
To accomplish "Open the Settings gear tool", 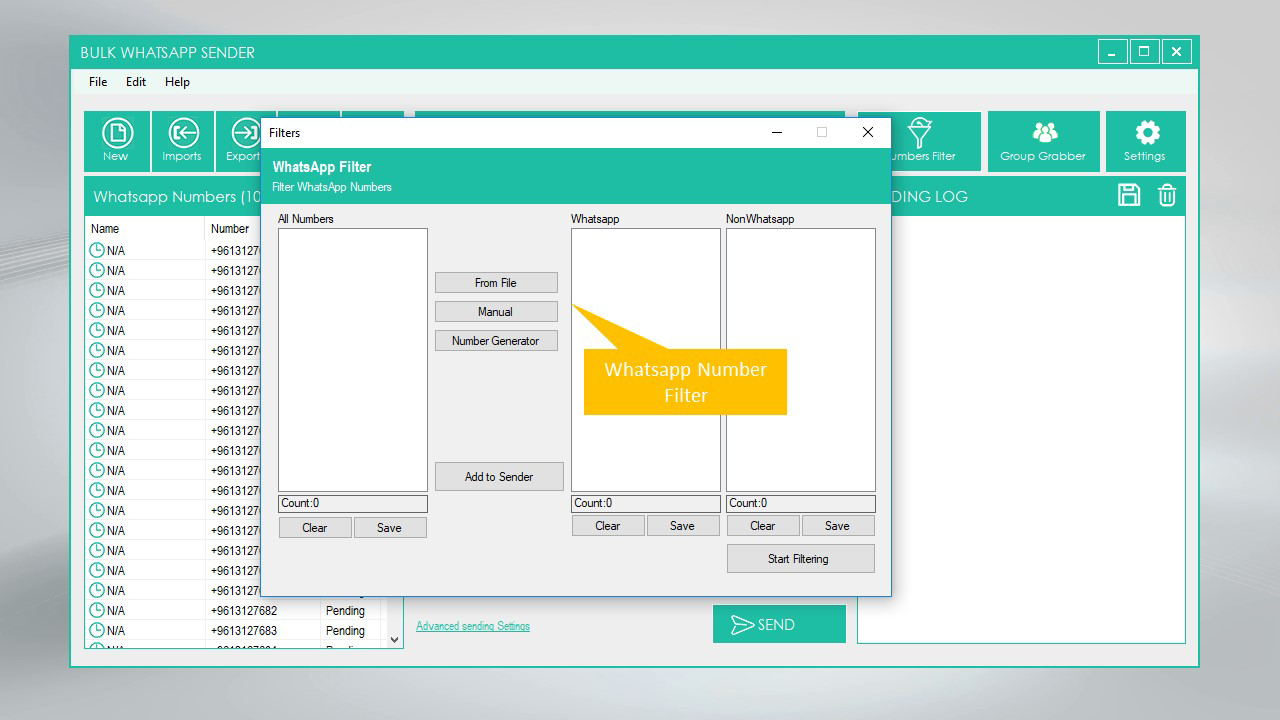I will [1145, 141].
